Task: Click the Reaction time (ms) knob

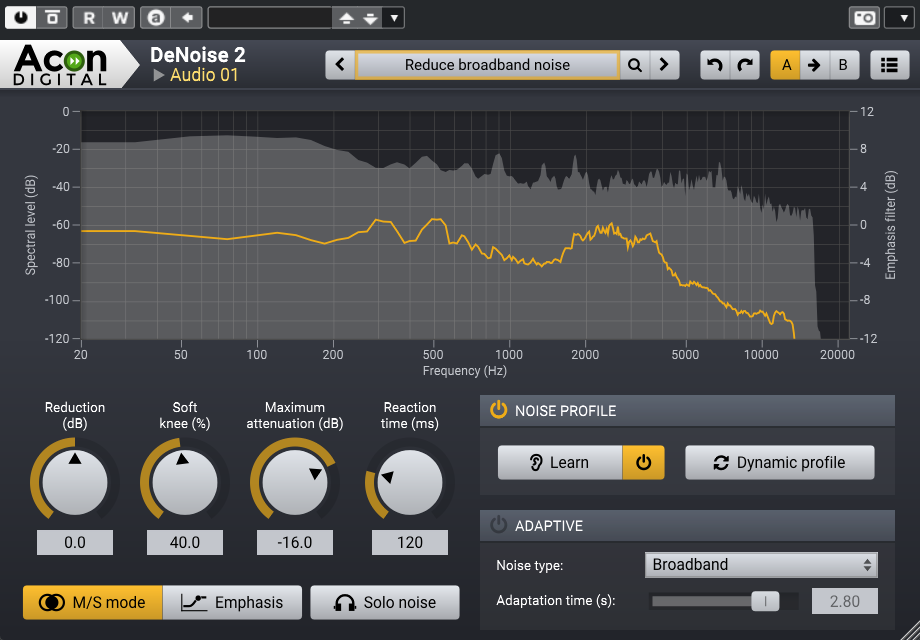Action: [410, 483]
